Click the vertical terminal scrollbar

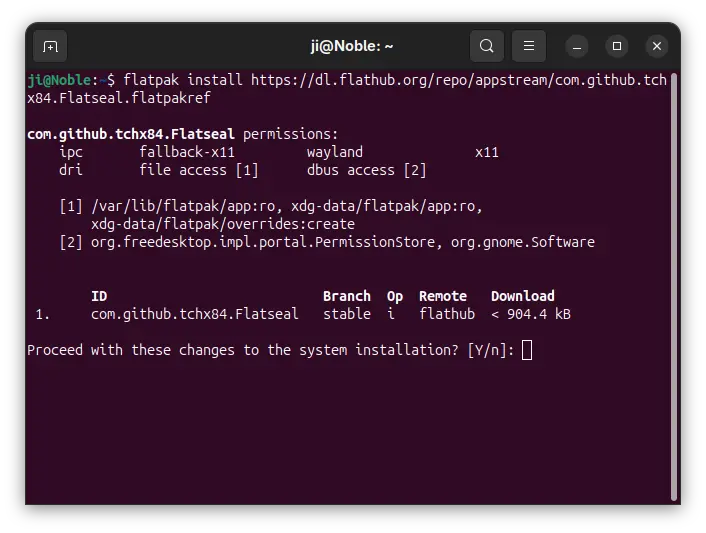tap(674, 286)
